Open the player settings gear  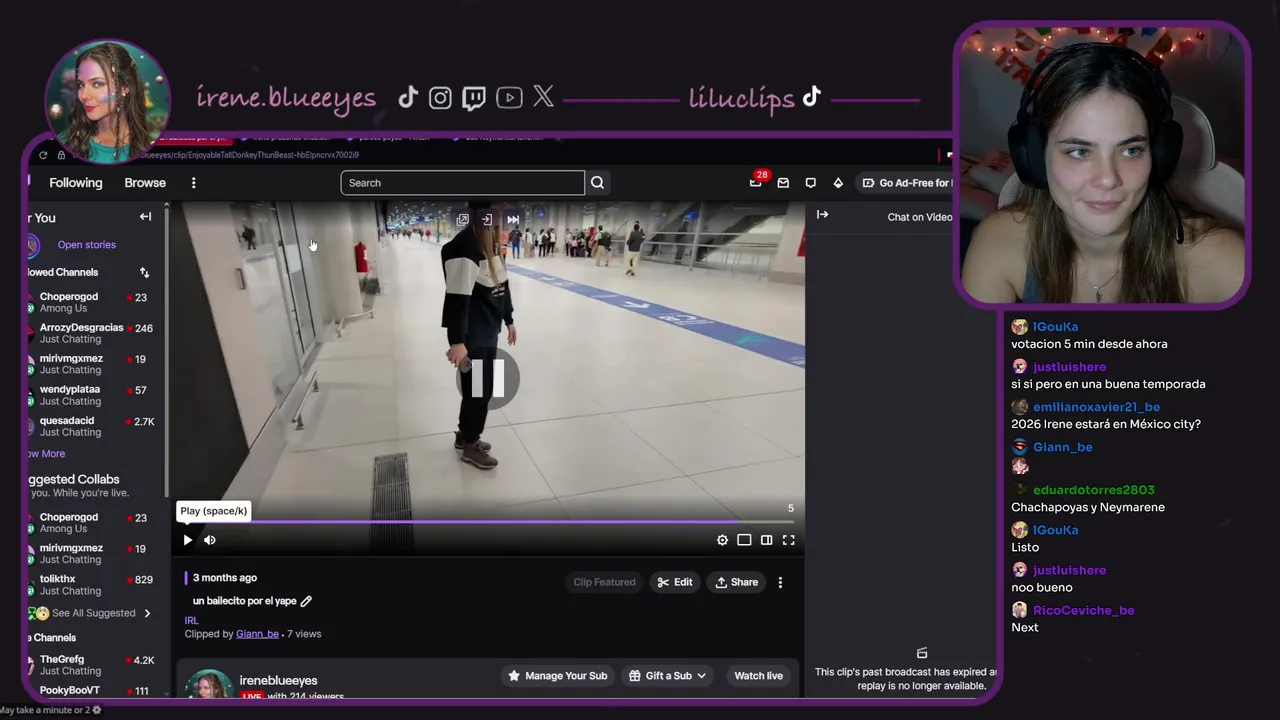click(722, 540)
